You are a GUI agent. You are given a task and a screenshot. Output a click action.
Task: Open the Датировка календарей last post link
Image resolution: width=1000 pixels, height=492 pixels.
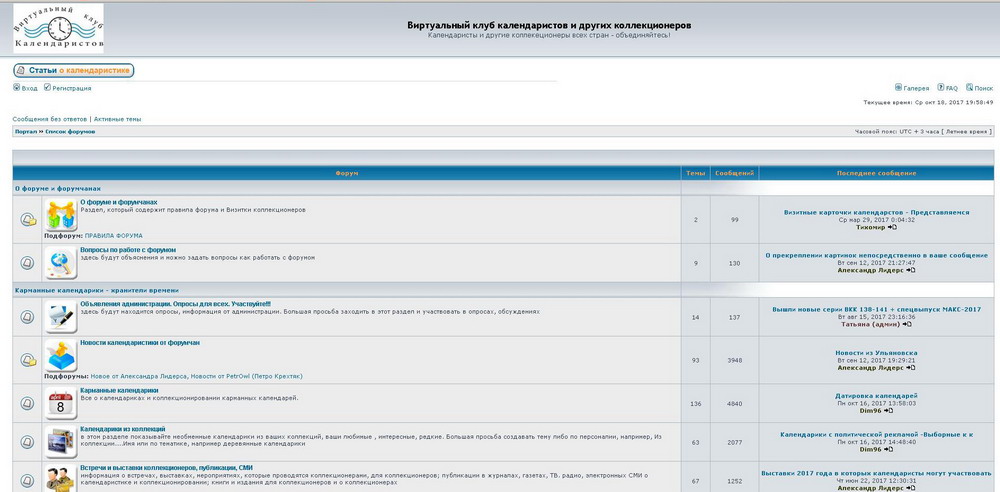(875, 395)
